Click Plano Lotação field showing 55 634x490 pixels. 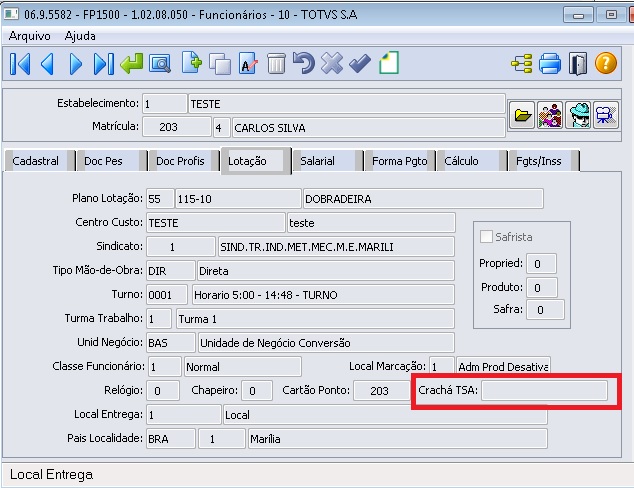pos(160,199)
